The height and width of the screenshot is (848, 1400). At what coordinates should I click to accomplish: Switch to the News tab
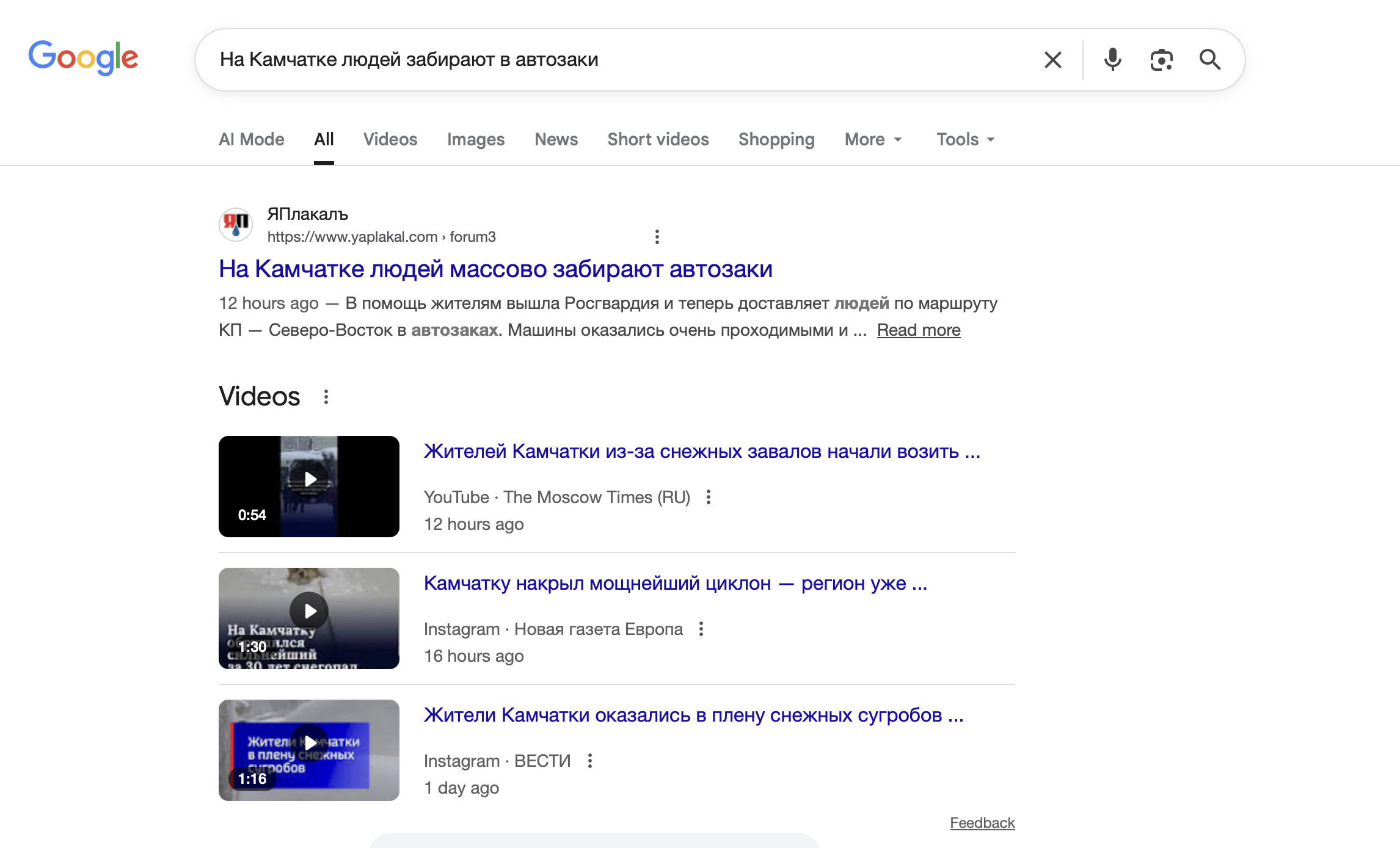[x=556, y=139]
